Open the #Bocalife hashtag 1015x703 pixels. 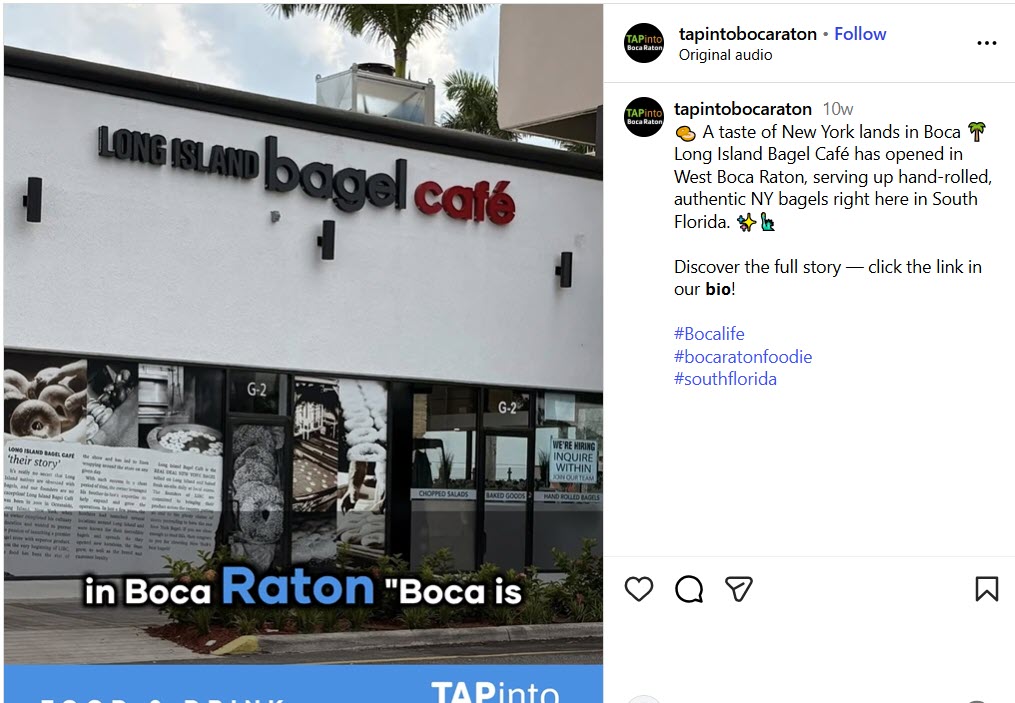[709, 334]
